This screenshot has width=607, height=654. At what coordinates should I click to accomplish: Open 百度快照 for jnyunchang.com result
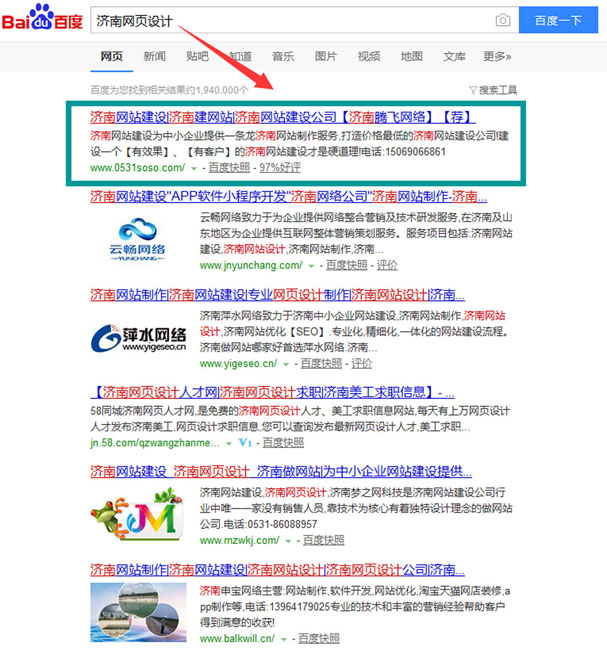point(347,265)
